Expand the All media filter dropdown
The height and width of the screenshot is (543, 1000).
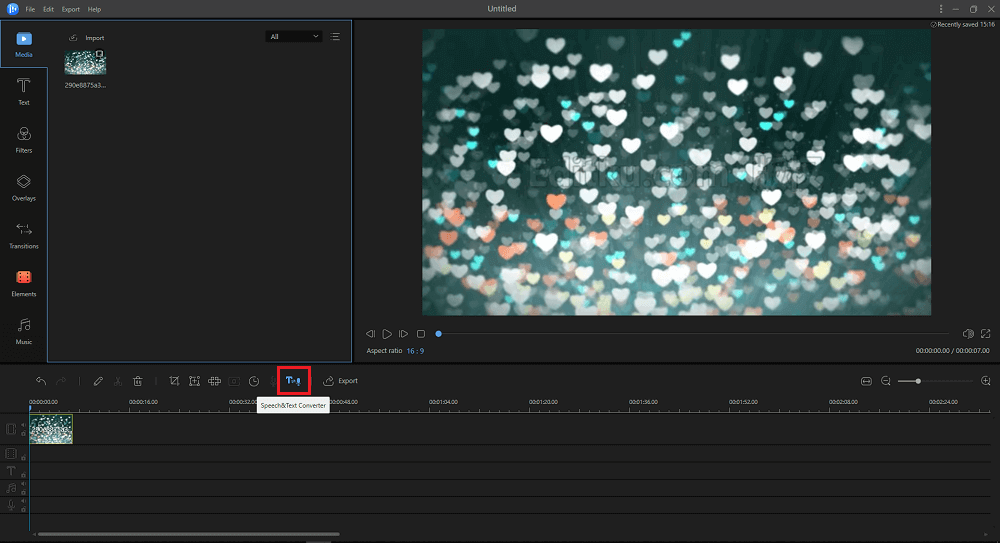[294, 37]
